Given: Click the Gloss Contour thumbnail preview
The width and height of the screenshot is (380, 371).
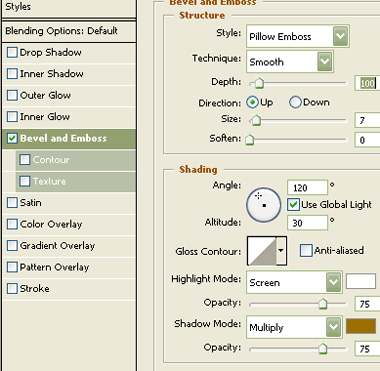Looking at the screenshot, I should tap(262, 251).
